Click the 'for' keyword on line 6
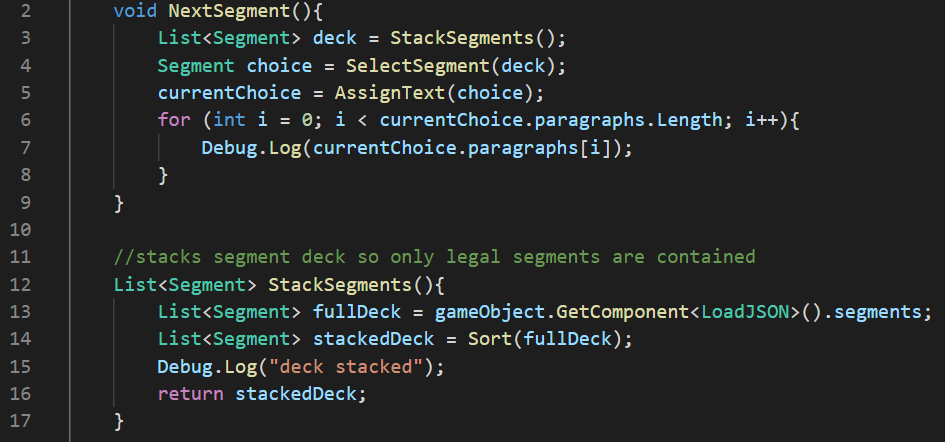Image resolution: width=945 pixels, height=442 pixels. coord(174,120)
